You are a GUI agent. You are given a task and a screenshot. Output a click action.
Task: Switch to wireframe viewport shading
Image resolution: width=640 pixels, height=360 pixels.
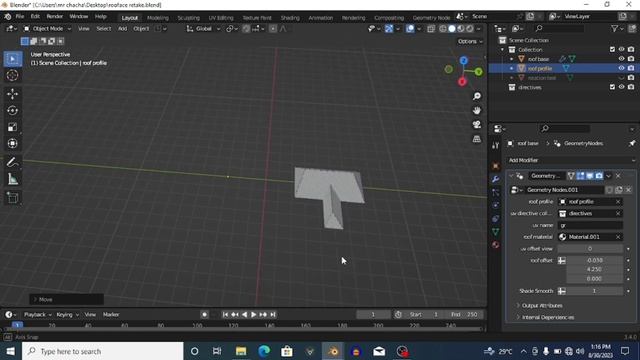442,29
